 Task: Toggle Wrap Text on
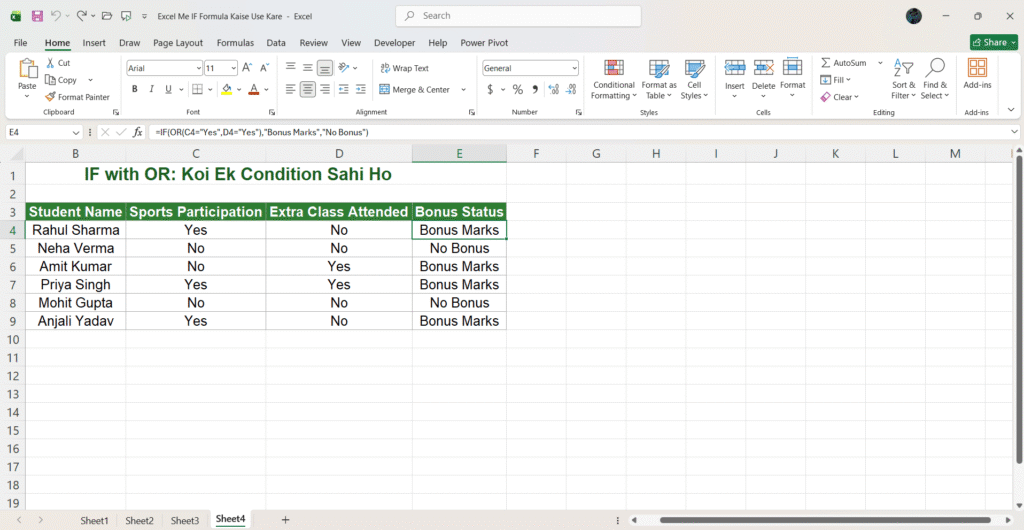(x=404, y=68)
